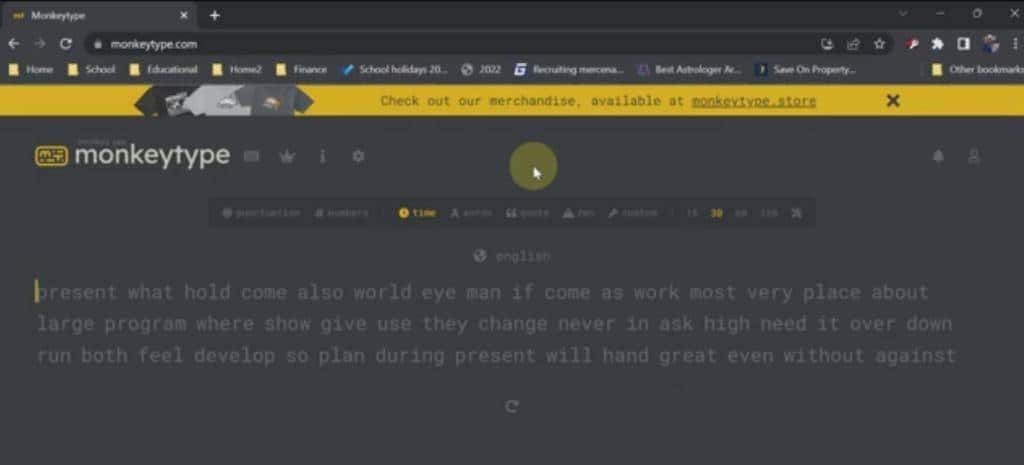The image size is (1024, 465).
Task: Expand the tab search chevron
Action: tap(903, 14)
